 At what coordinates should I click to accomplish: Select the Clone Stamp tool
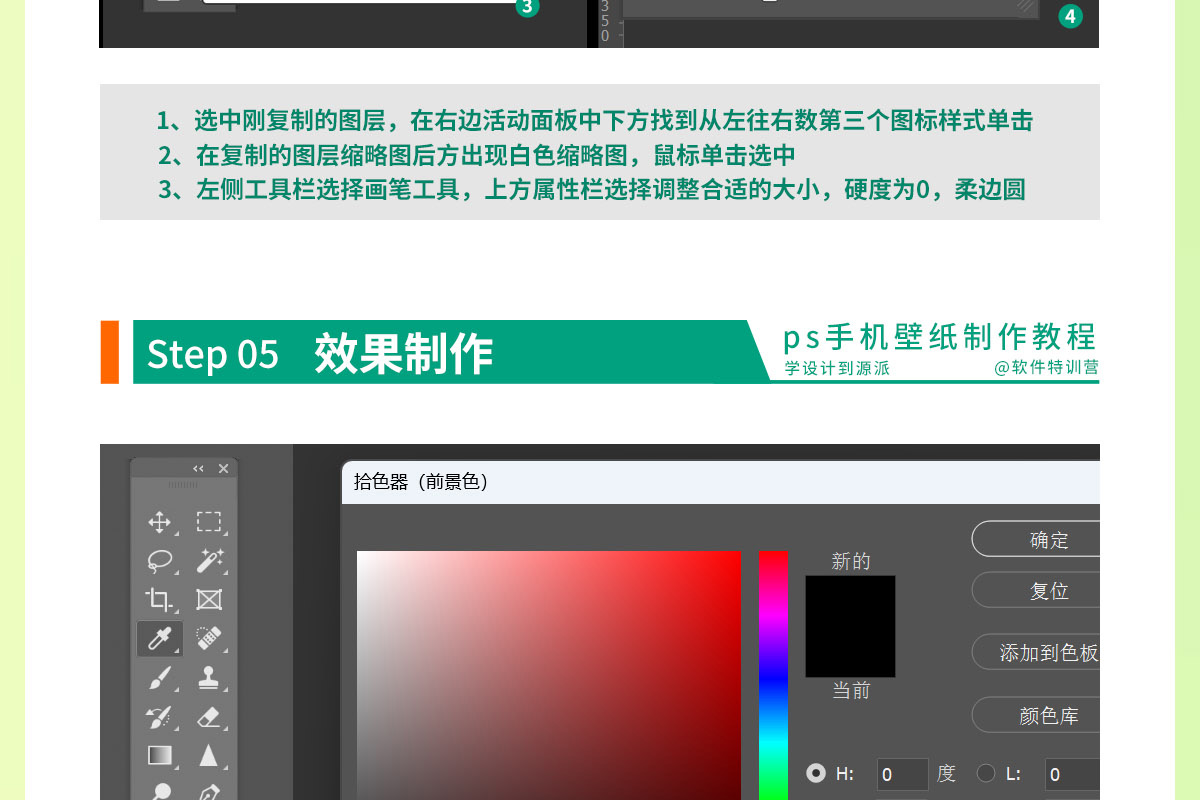point(208,678)
